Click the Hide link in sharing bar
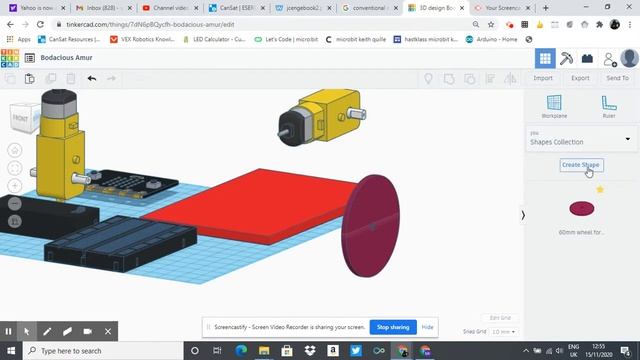Screen dimensions: 640x360 [427, 327]
